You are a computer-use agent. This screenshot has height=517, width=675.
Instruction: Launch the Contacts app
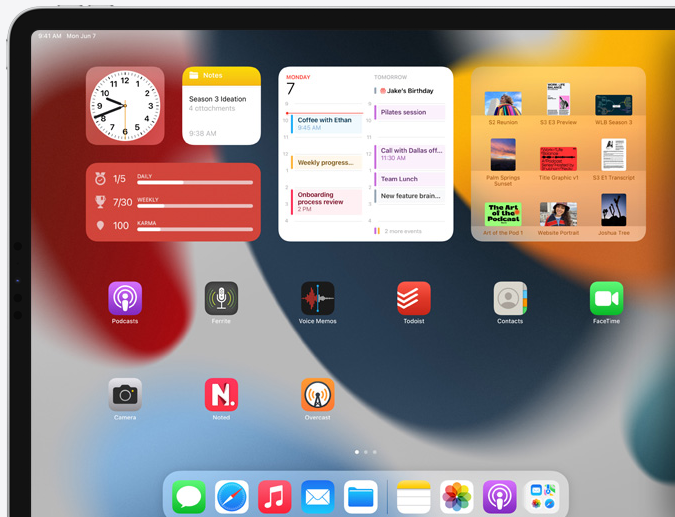(x=510, y=298)
